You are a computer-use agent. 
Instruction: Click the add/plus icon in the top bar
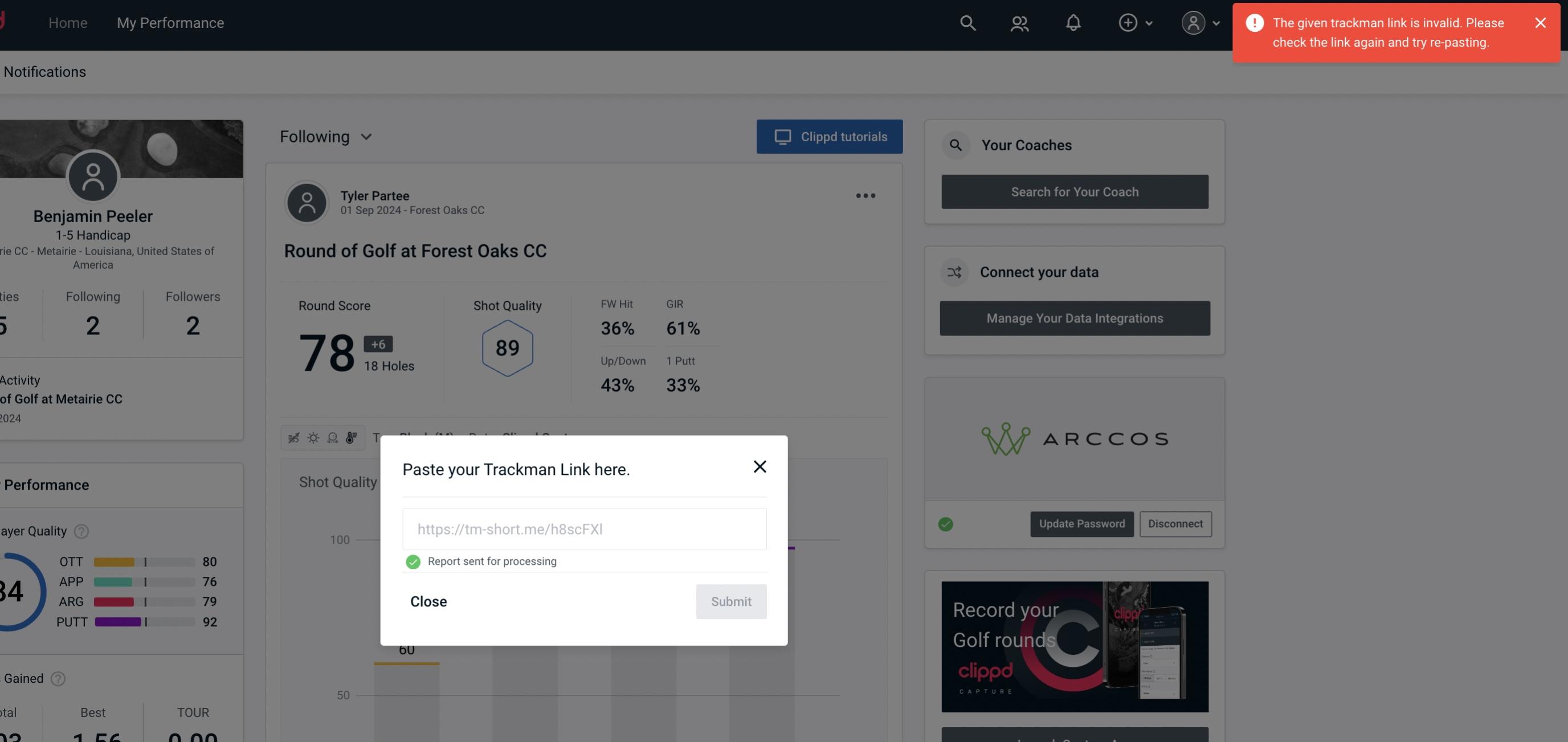tap(1128, 22)
